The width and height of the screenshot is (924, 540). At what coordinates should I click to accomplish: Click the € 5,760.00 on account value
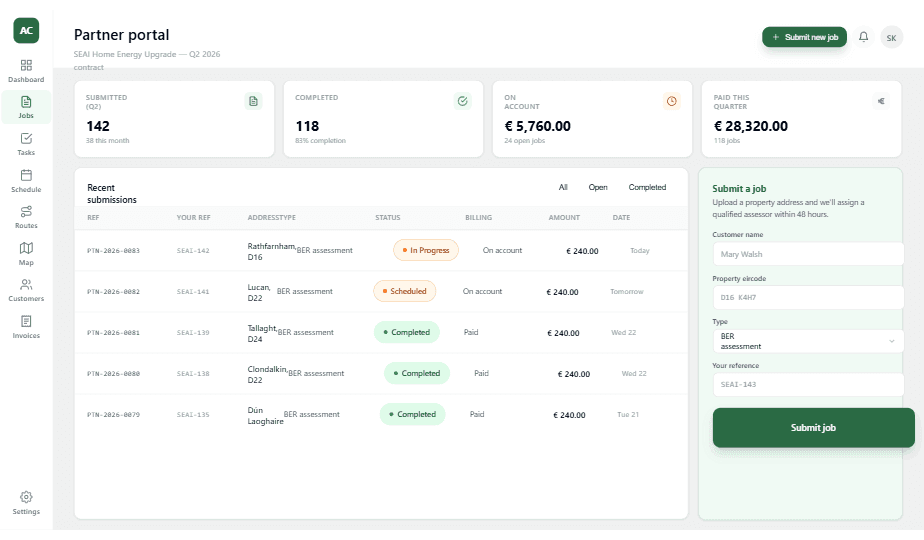(x=537, y=126)
